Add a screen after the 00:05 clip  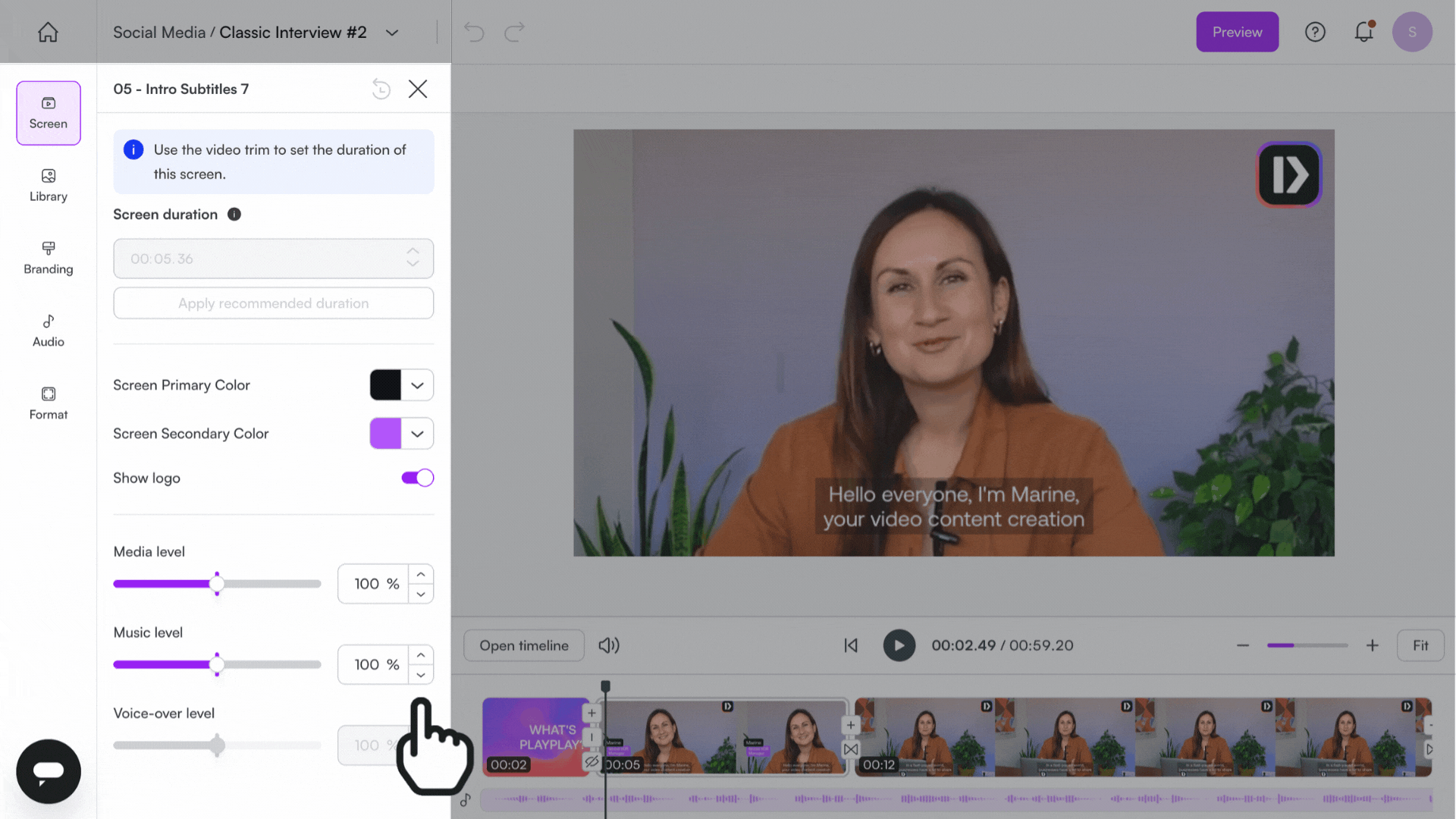coord(851,725)
